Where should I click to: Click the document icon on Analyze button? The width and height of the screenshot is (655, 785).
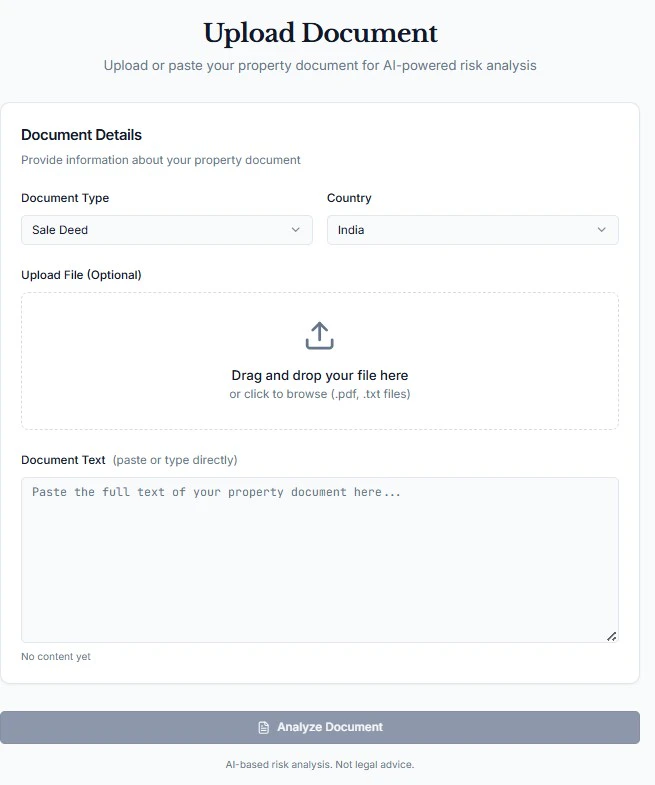(264, 728)
